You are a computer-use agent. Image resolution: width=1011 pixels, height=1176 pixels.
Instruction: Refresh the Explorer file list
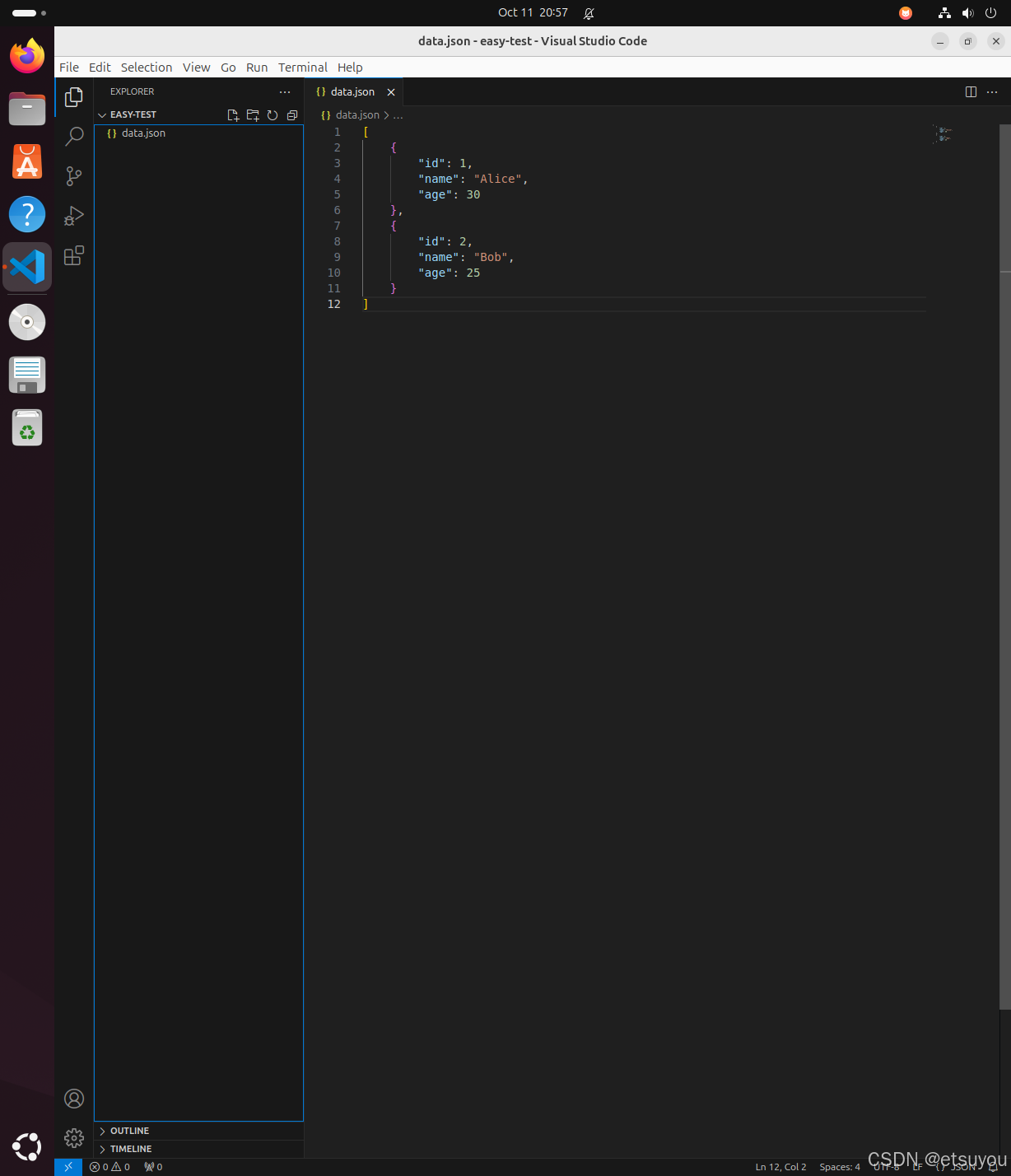[273, 115]
